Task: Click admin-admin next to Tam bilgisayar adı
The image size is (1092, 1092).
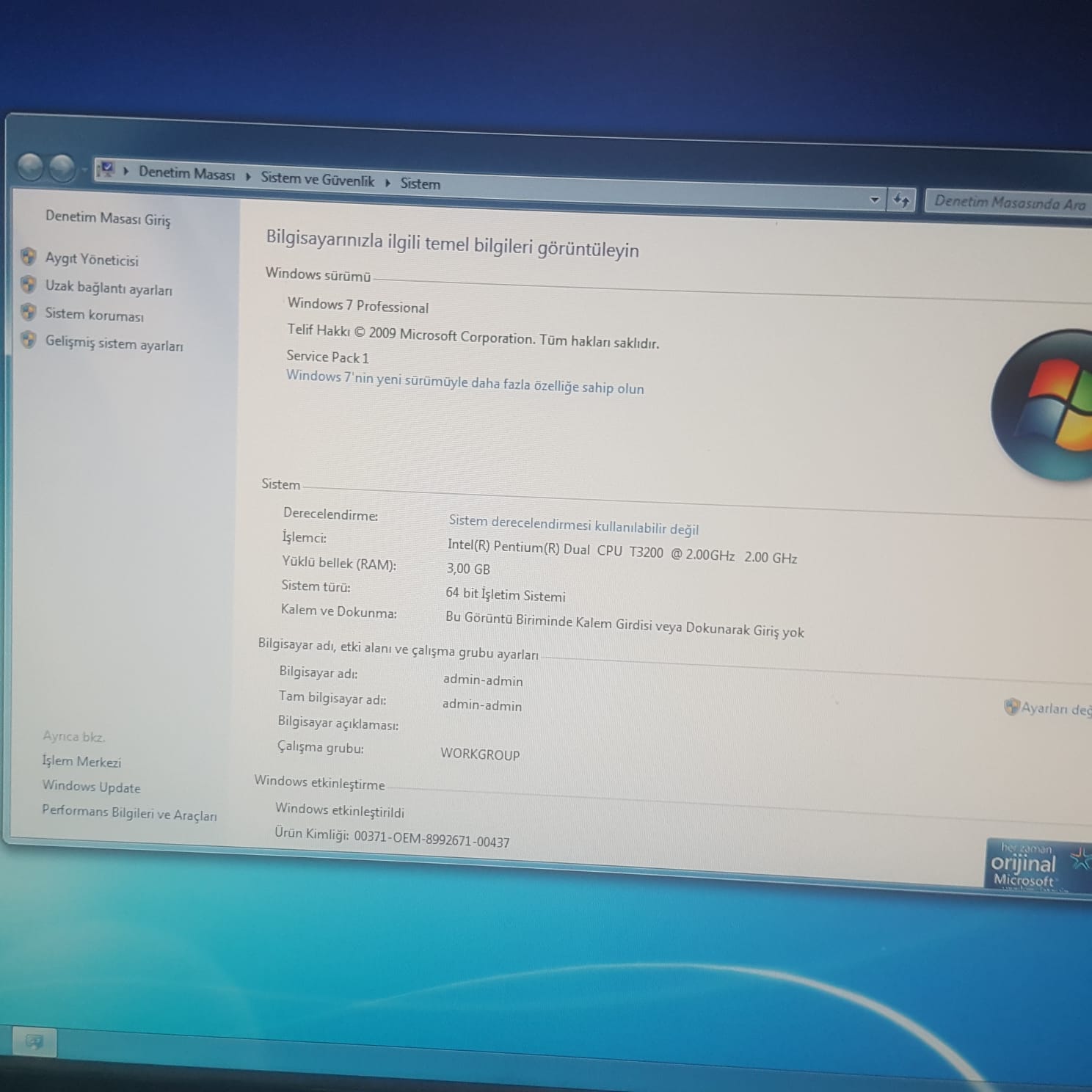Action: point(482,705)
